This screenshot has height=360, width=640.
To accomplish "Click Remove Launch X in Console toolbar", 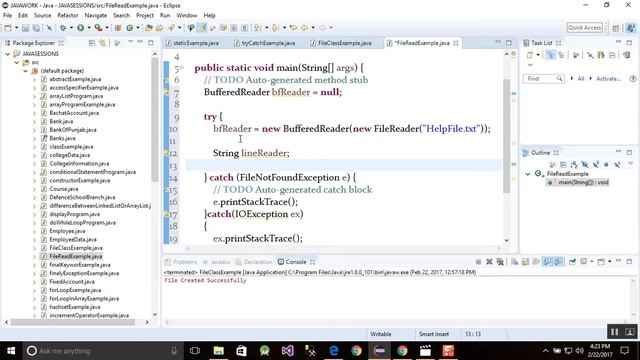I will 489,262.
